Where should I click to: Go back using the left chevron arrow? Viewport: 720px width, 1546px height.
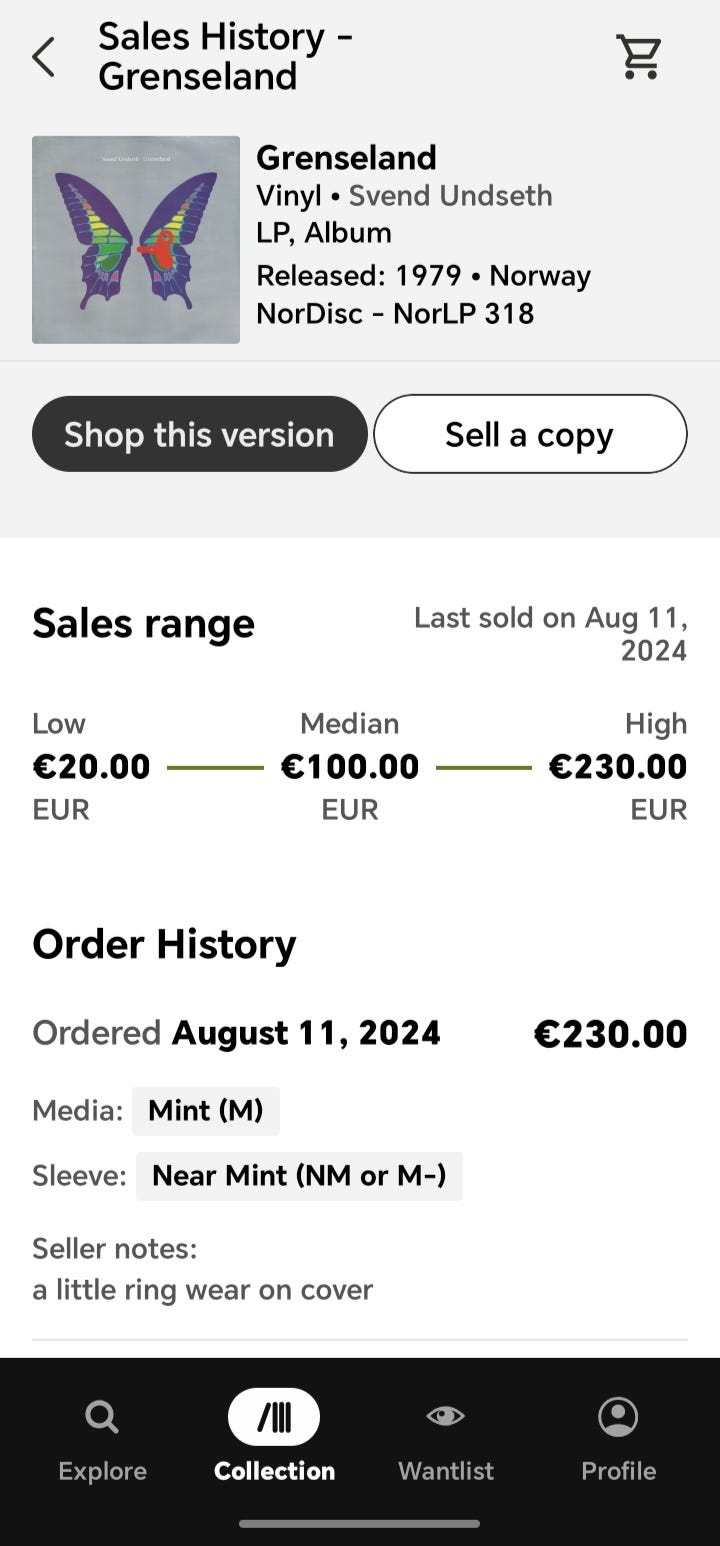coord(43,57)
